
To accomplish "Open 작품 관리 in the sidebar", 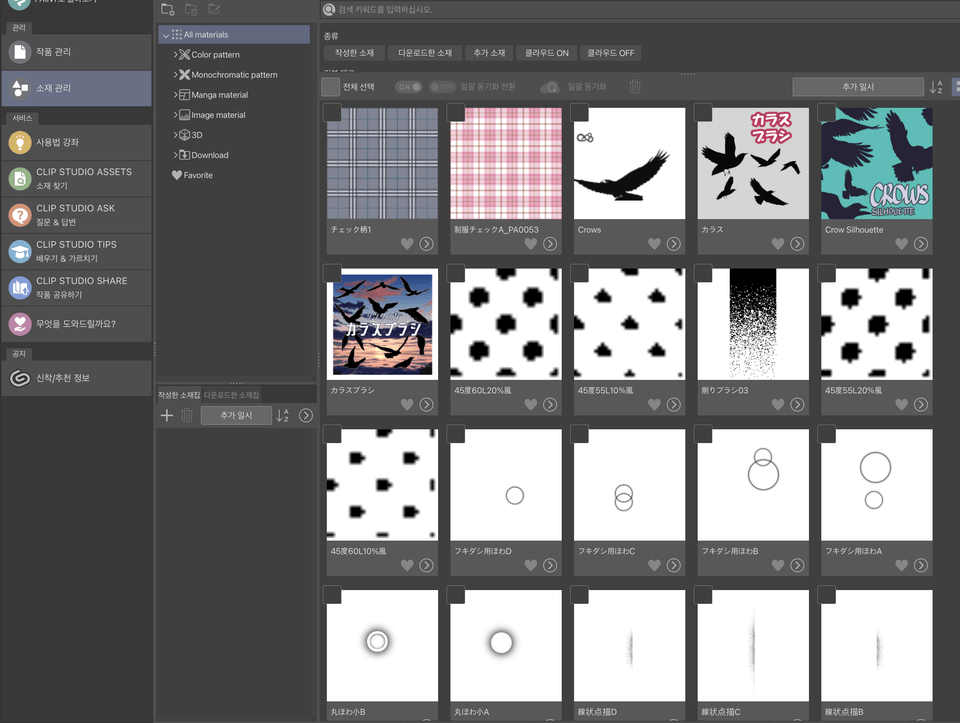I will (77, 52).
